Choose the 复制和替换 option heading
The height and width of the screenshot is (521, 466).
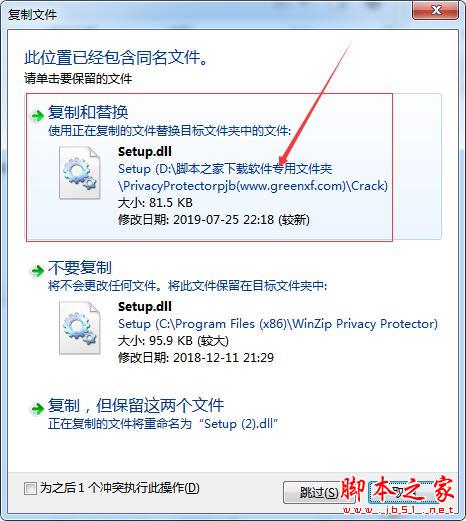pyautogui.click(x=88, y=112)
